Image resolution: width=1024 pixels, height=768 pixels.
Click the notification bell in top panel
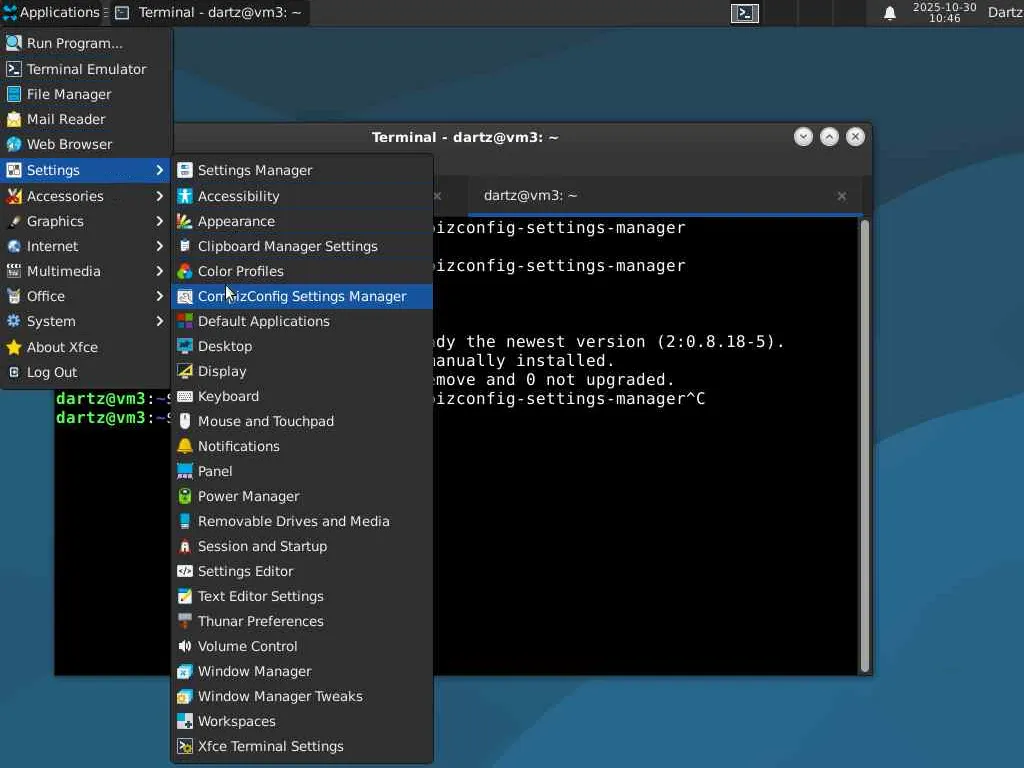click(889, 13)
